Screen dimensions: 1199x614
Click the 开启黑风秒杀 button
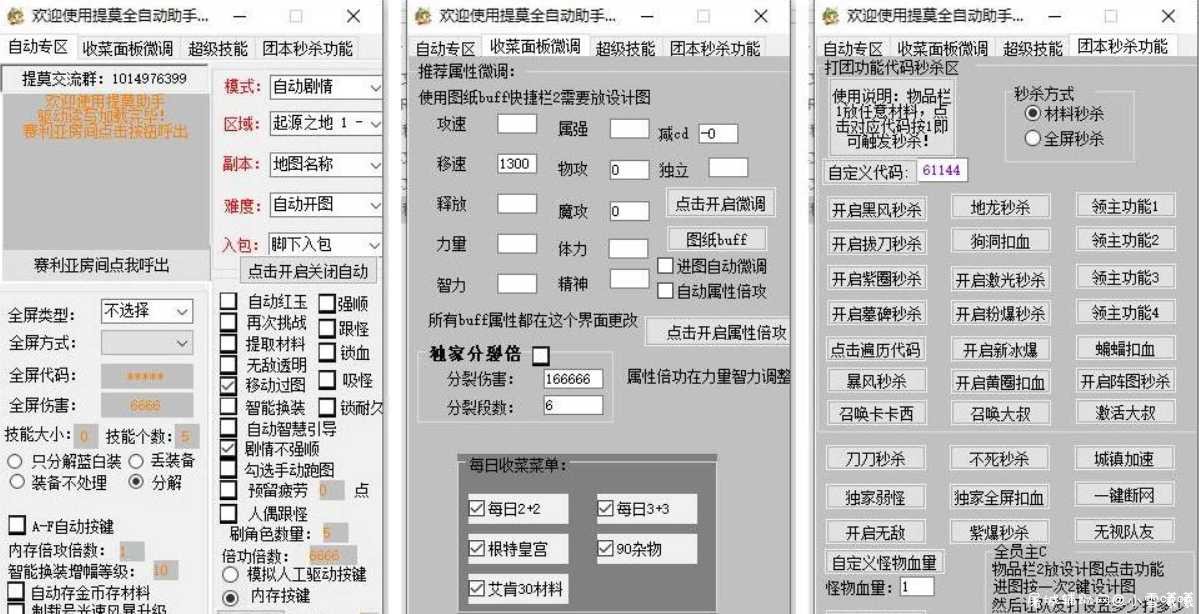(x=876, y=209)
